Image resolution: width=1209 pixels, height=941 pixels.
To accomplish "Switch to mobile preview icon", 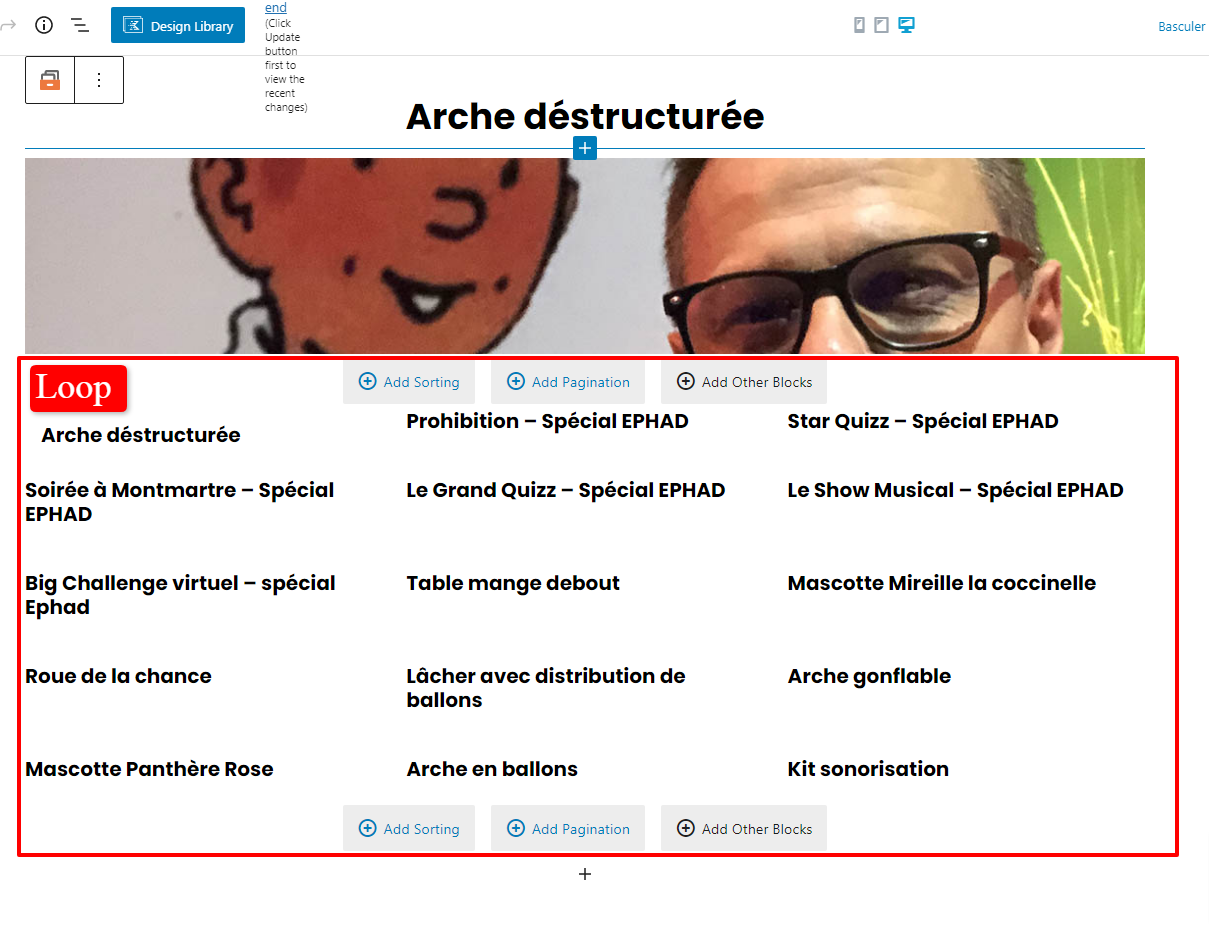I will coord(859,25).
